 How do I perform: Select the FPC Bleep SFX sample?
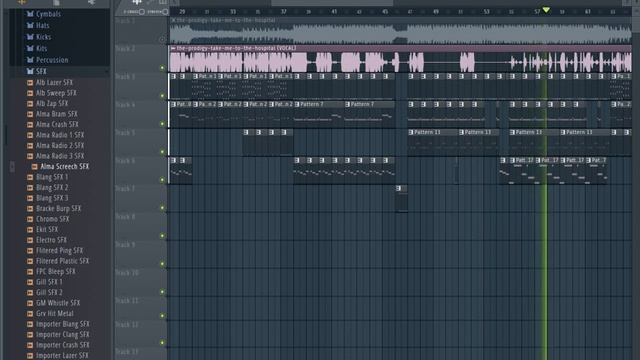click(x=56, y=272)
